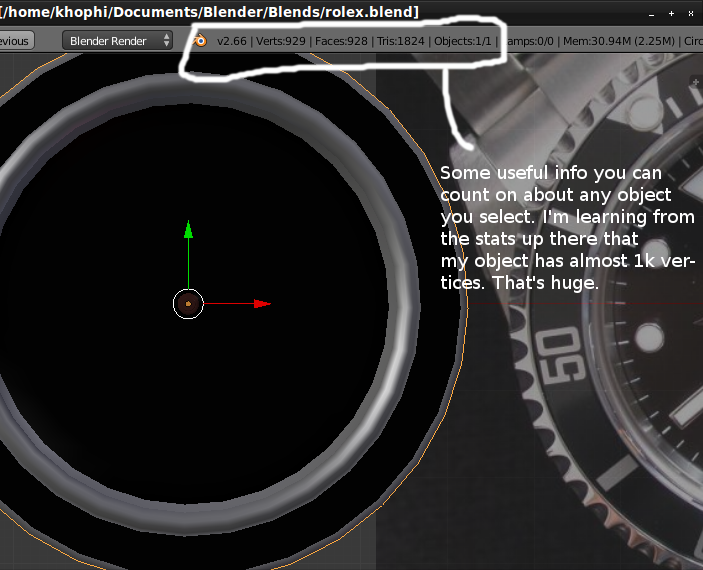This screenshot has width=703, height=570.
Task: Click the partially visible Previous button
Action: click(15, 41)
